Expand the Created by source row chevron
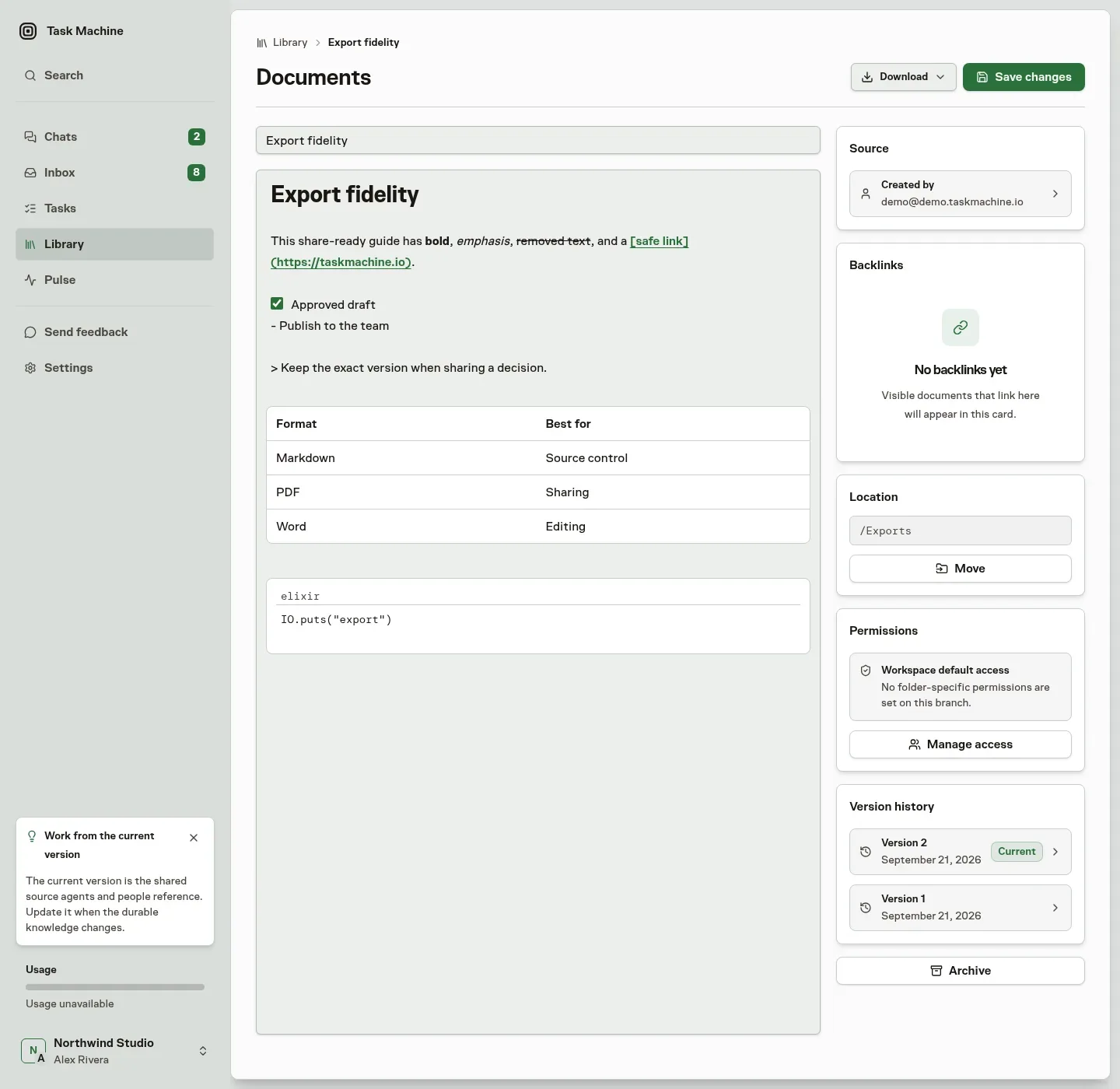Viewport: 1120px width, 1089px height. point(1055,194)
